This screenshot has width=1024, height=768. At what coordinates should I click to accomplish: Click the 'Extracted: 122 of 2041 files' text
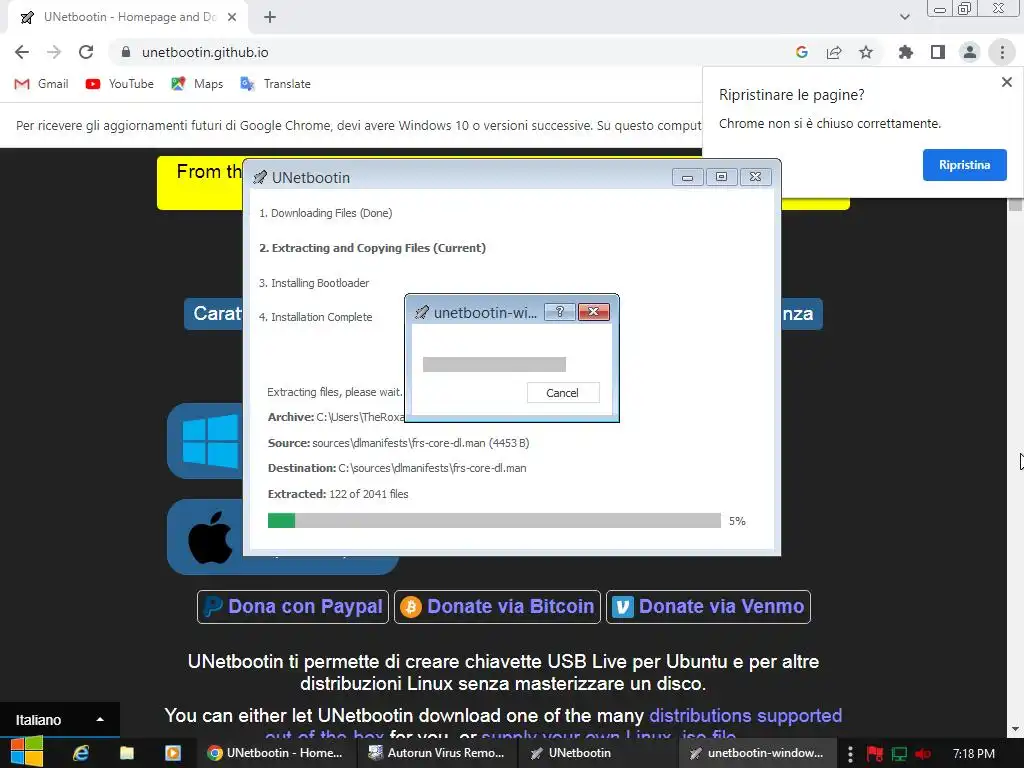pyautogui.click(x=338, y=494)
